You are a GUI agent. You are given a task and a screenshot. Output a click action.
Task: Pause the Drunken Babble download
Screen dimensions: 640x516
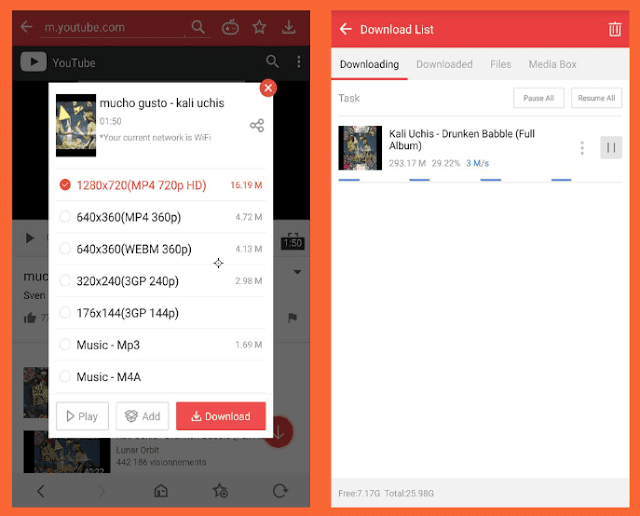click(x=611, y=147)
